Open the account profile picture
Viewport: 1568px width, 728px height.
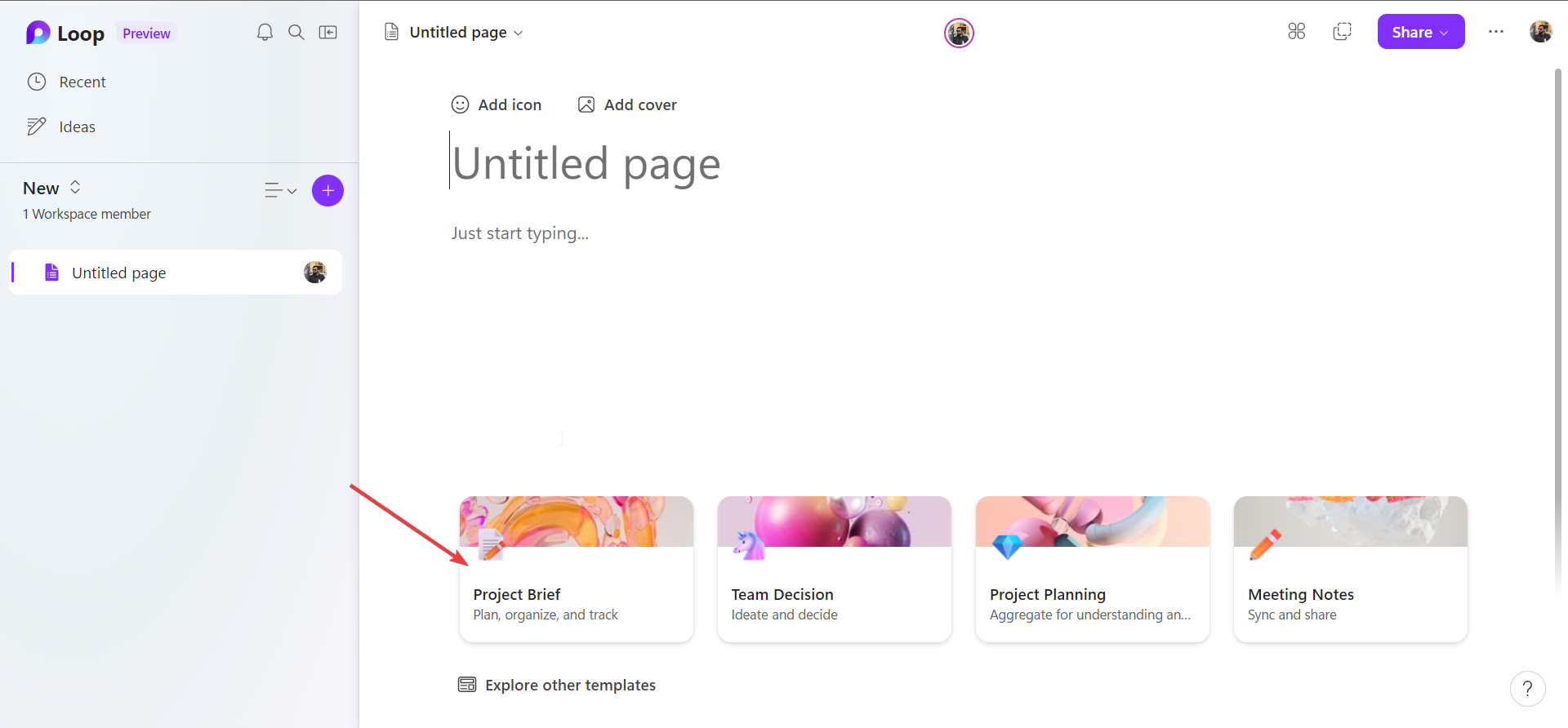pyautogui.click(x=1541, y=32)
